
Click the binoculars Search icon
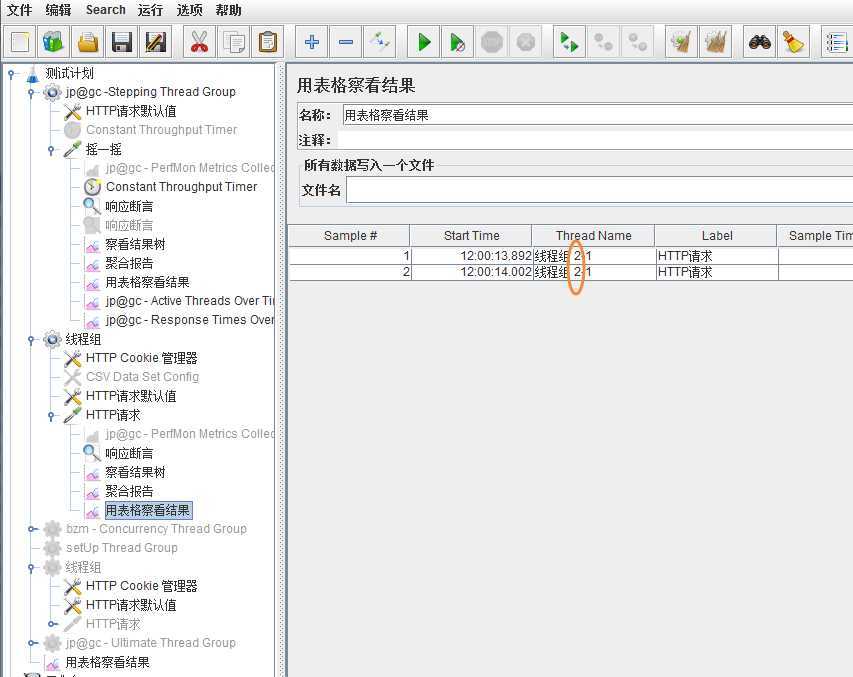[x=759, y=42]
